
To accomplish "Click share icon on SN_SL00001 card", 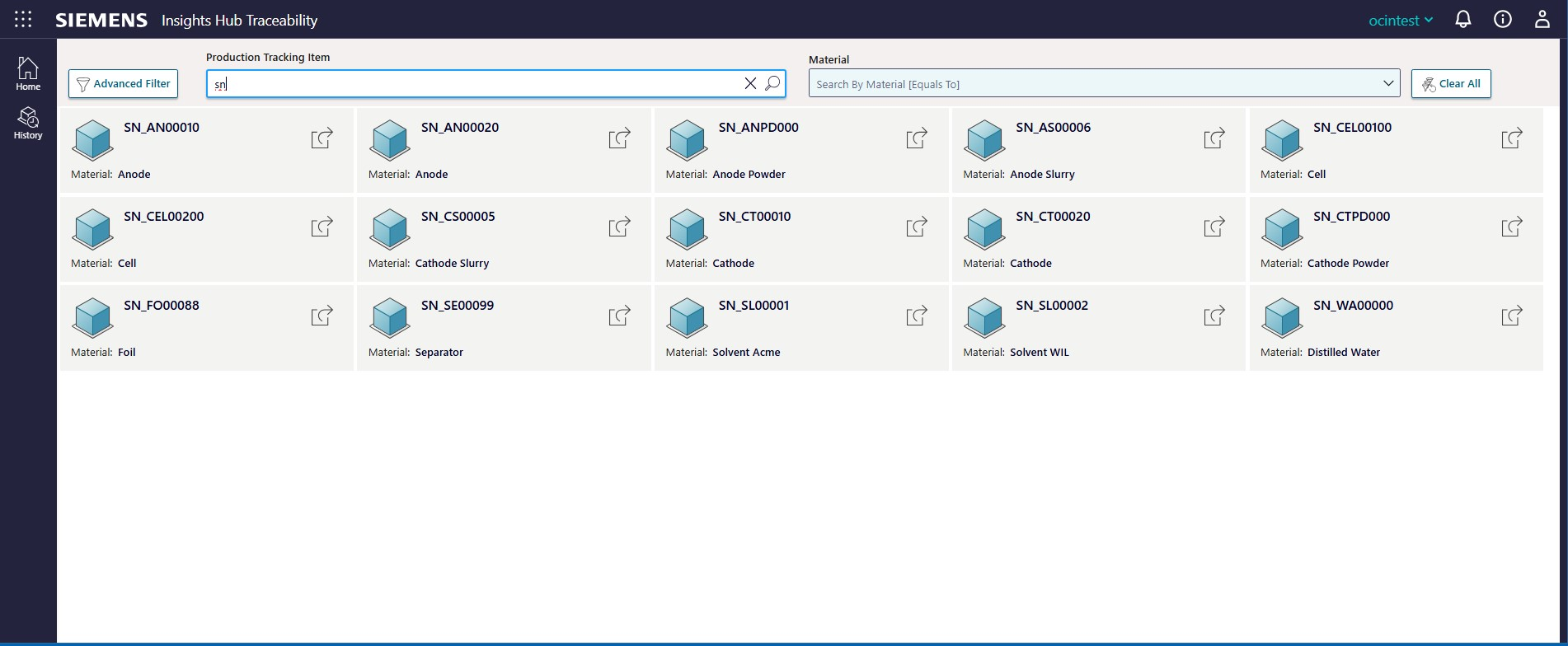I will (917, 316).
